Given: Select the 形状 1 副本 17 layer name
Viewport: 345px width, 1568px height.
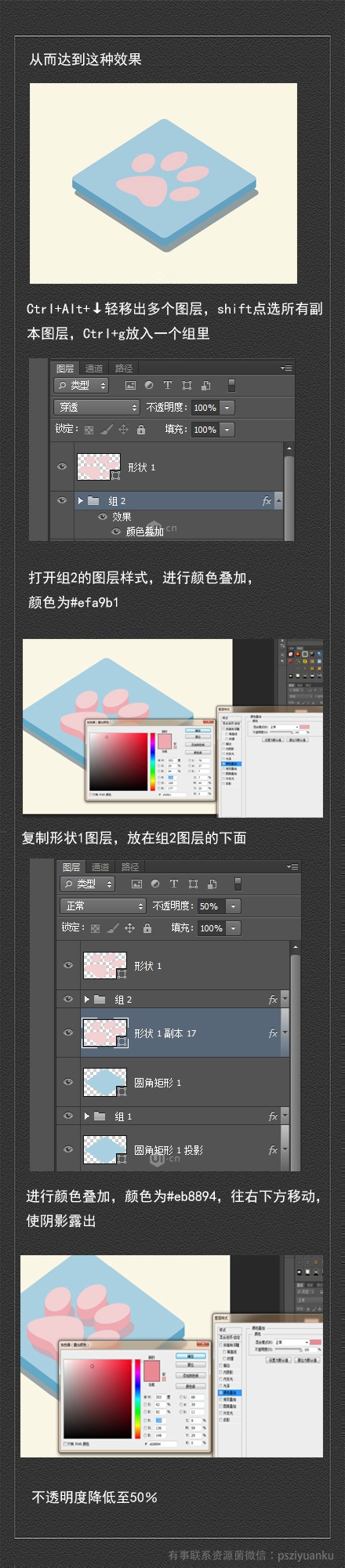Looking at the screenshot, I should tap(165, 1033).
